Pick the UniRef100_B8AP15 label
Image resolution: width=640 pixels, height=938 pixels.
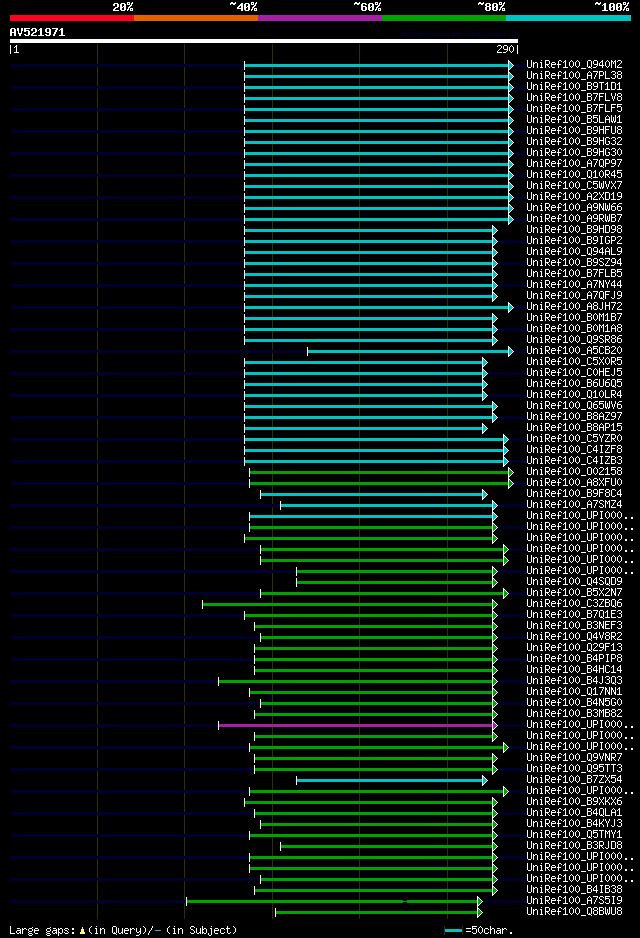574,428
